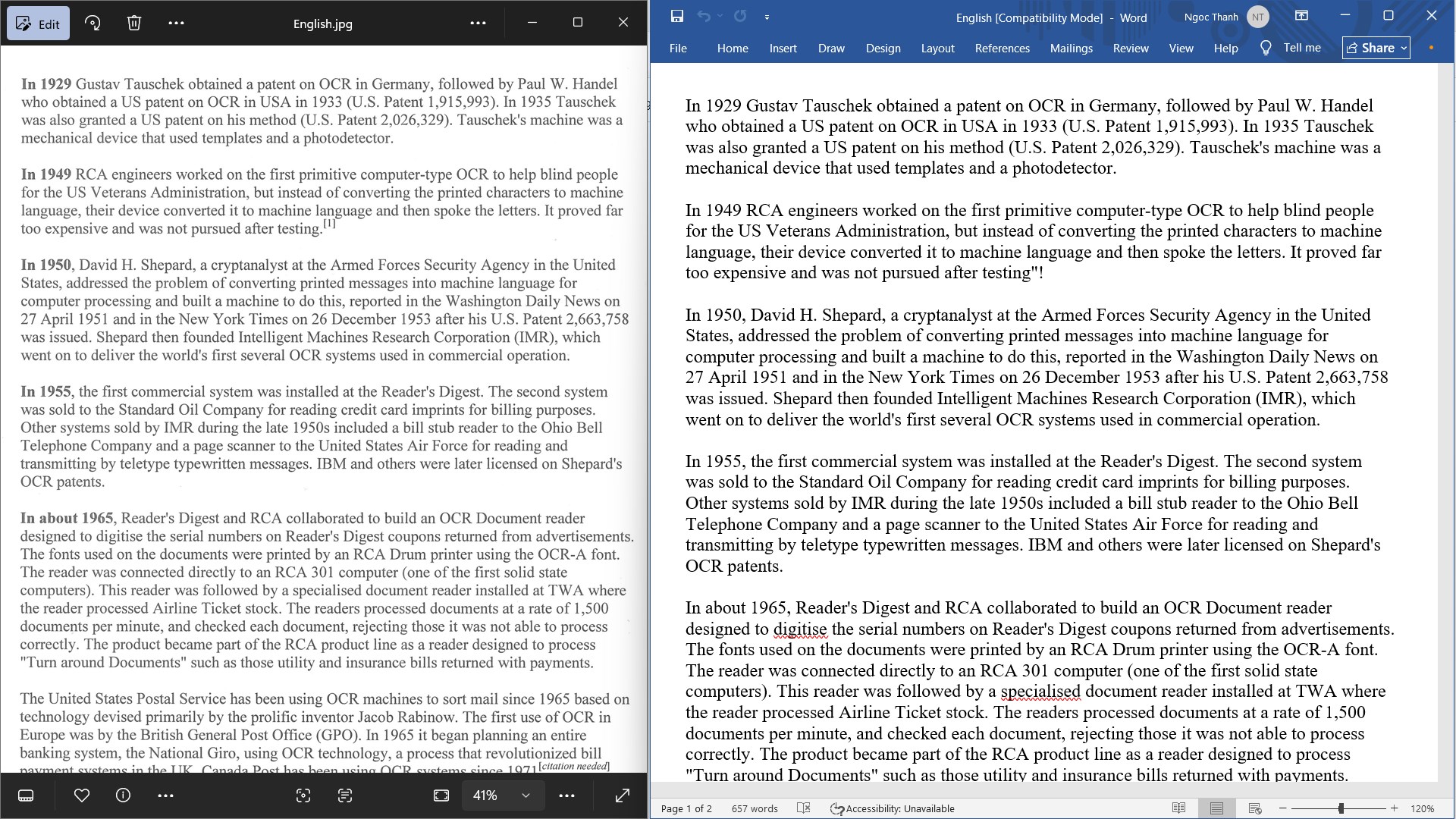The image size is (1456, 819).
Task: Expand the Share button dropdown arrow
Action: coord(1404,48)
